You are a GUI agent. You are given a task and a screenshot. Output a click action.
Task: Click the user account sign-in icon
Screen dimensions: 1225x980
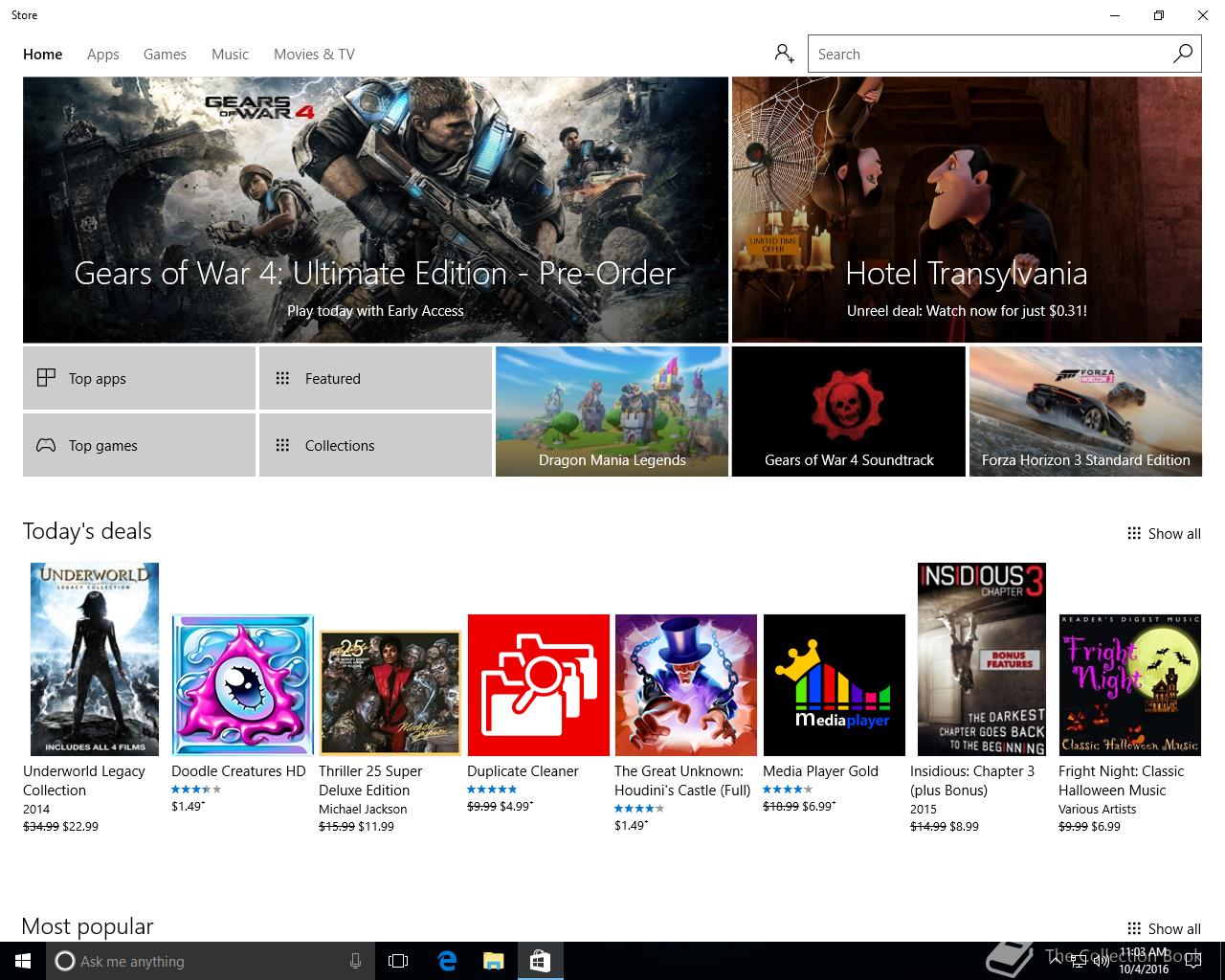click(x=785, y=54)
